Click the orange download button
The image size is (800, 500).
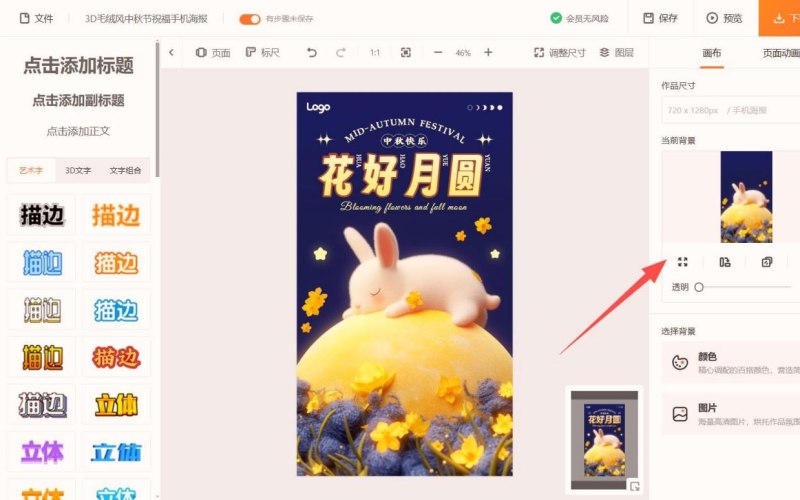(780, 18)
